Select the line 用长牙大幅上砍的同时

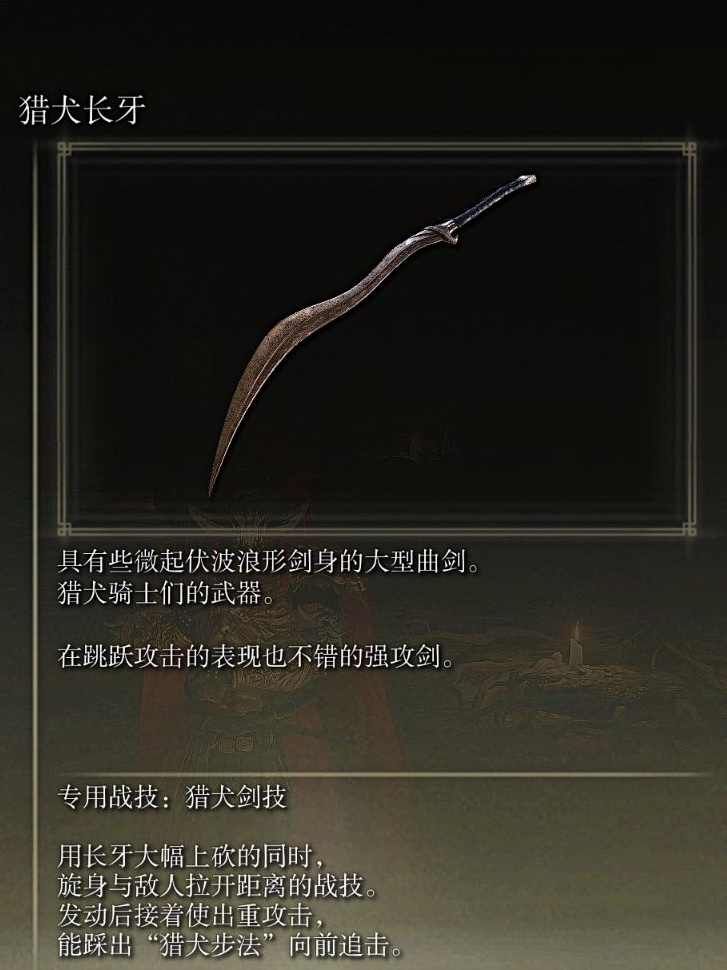tap(191, 856)
